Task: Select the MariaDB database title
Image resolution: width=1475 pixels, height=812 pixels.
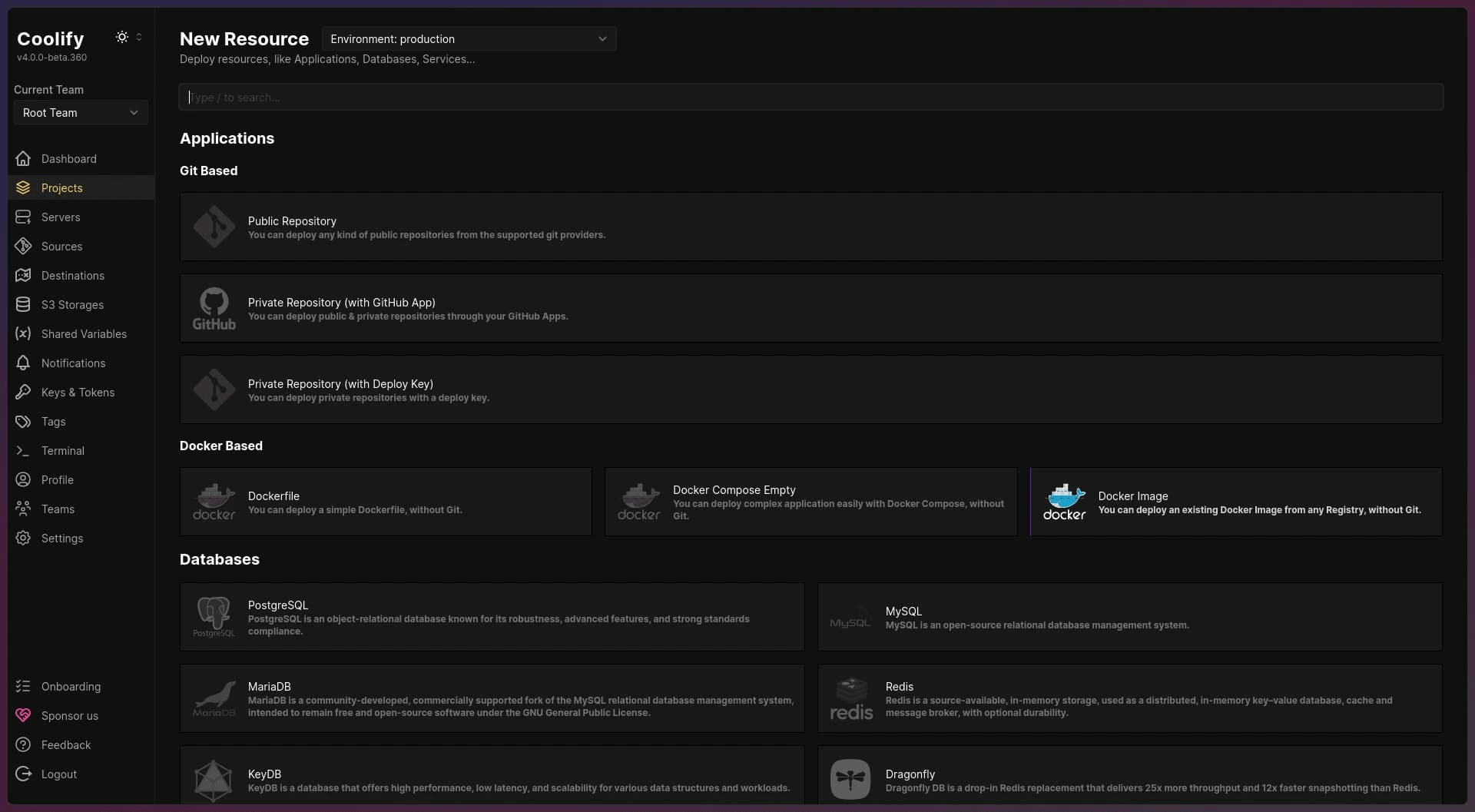Action: pos(269,686)
